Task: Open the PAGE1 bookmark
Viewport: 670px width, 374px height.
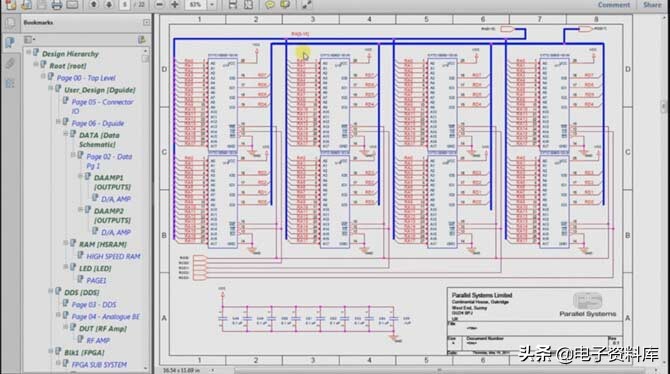Action: tap(96, 280)
